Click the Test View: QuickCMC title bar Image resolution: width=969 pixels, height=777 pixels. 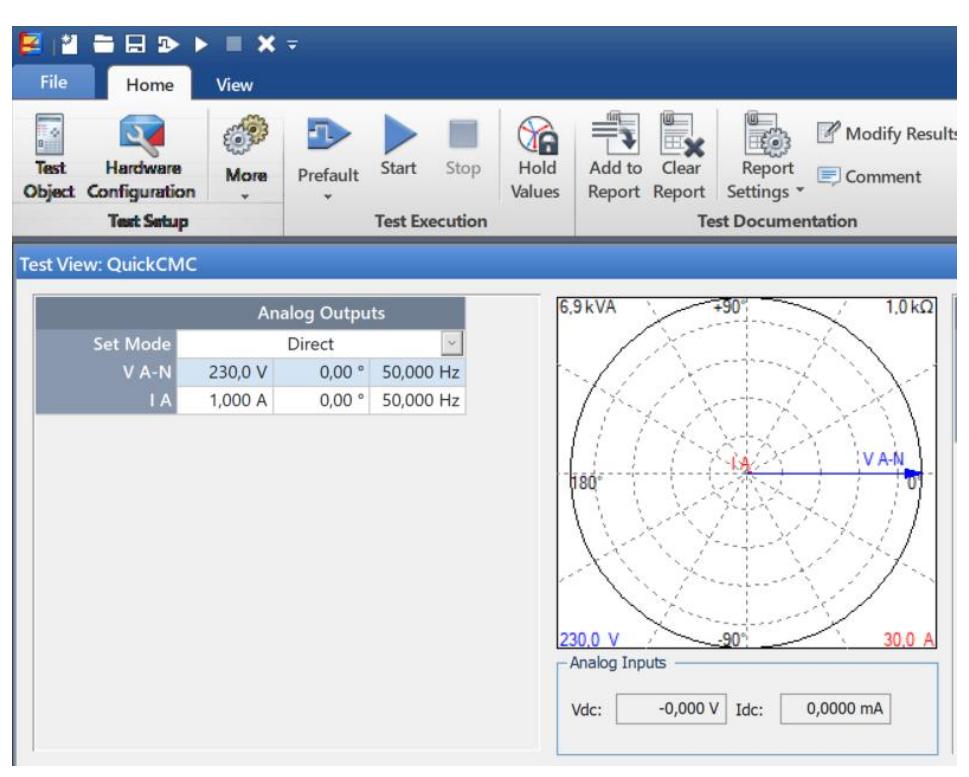coord(484,264)
